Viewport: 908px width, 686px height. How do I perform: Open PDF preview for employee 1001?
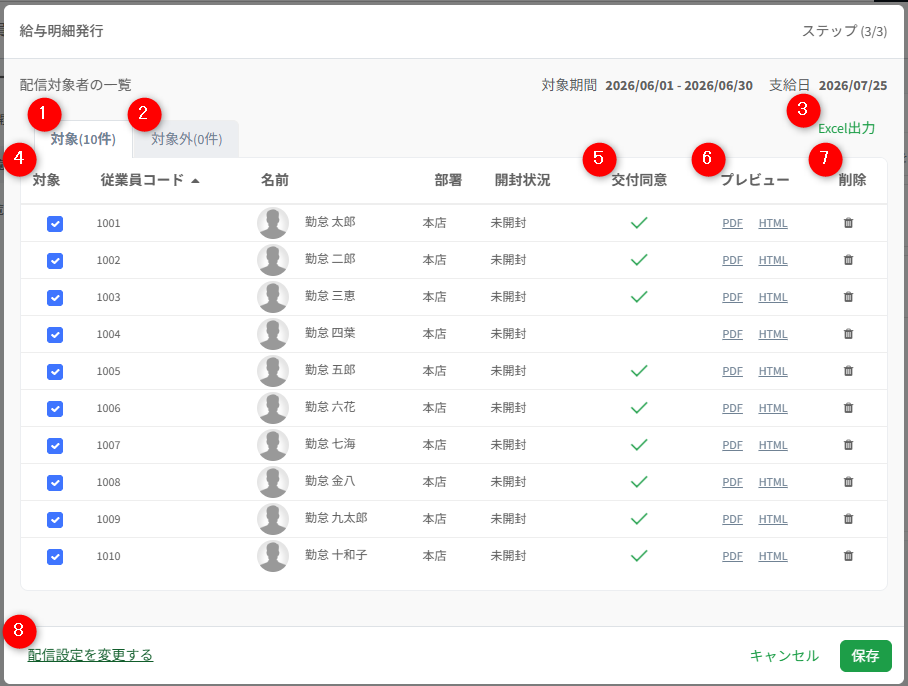point(732,223)
